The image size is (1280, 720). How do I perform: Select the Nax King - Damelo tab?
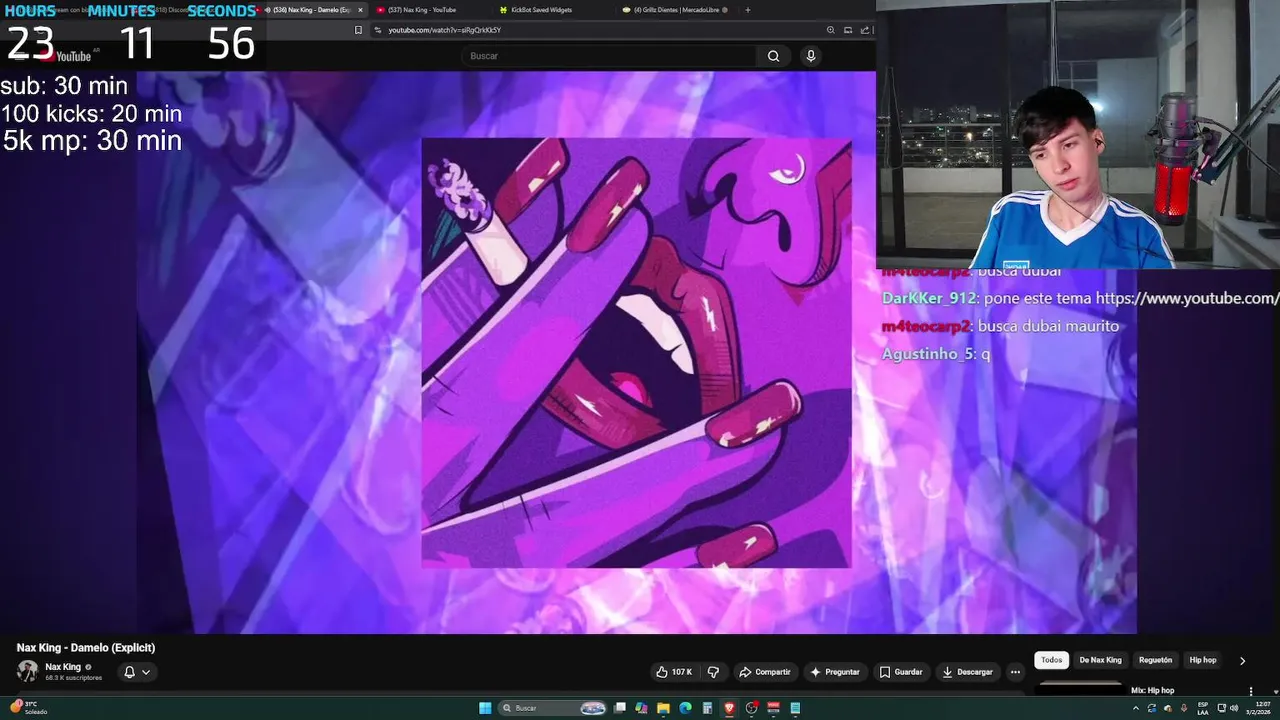(312, 10)
